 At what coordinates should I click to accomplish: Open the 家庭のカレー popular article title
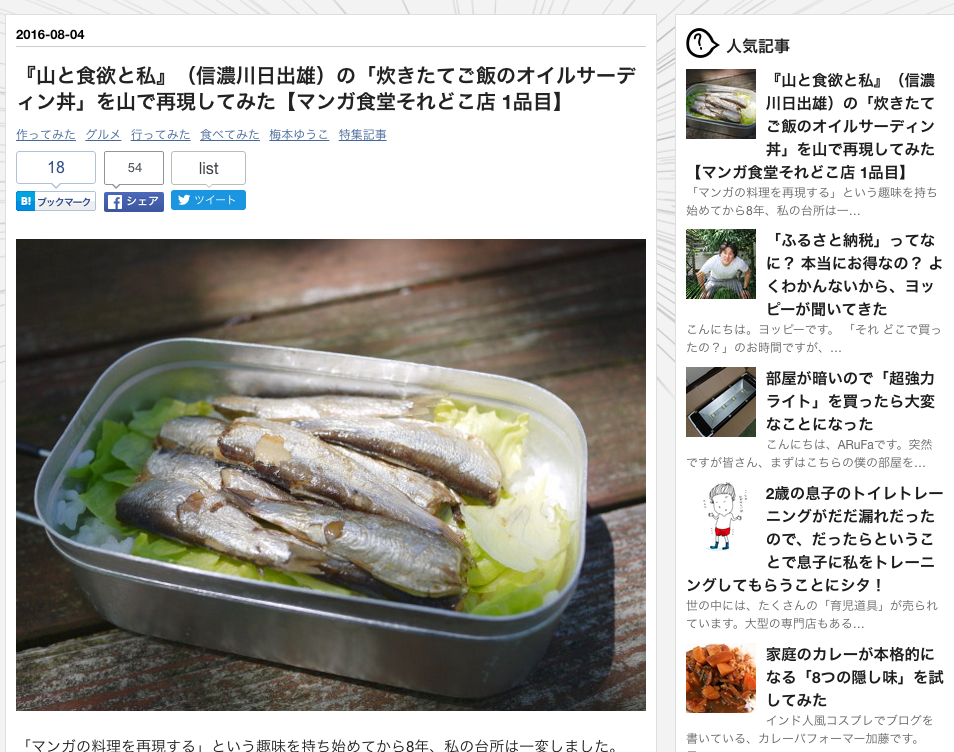[854, 677]
